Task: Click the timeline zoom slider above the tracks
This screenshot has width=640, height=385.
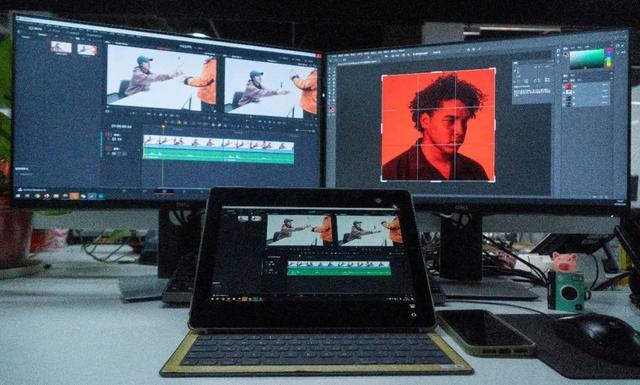Action: click(305, 130)
